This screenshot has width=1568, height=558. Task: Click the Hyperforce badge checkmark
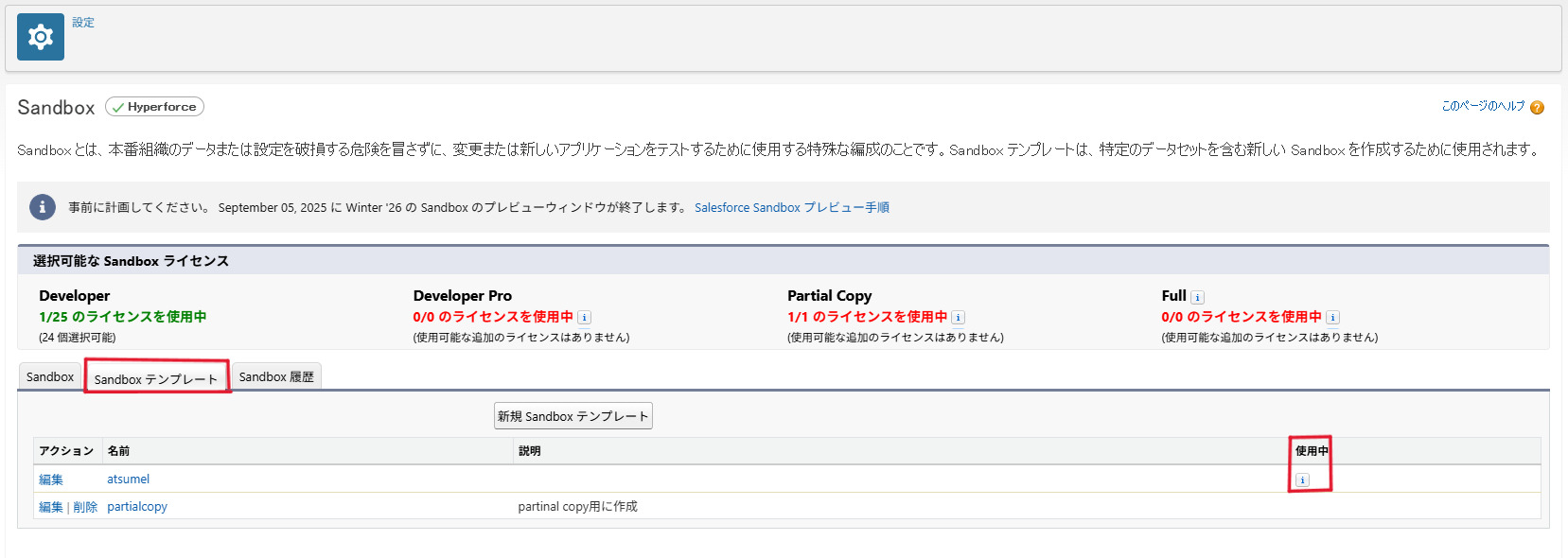(x=118, y=108)
